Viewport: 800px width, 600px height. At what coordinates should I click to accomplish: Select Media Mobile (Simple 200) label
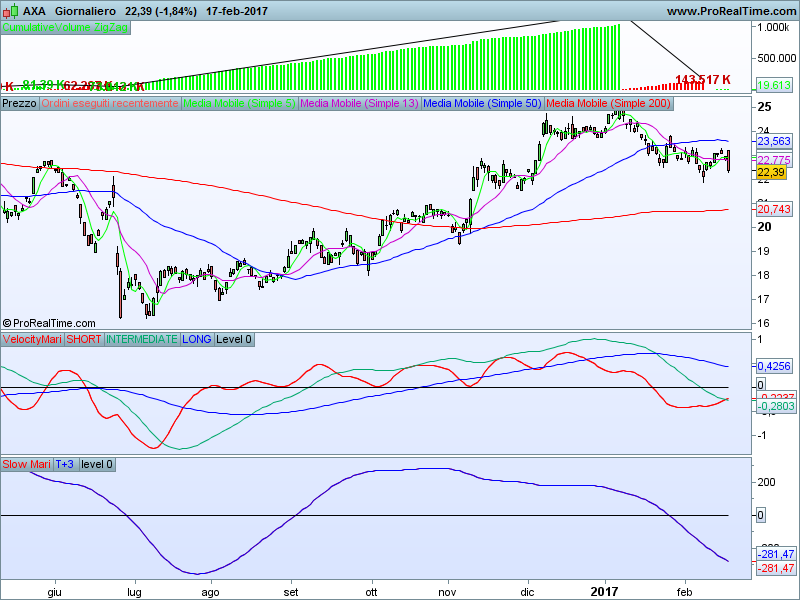(x=608, y=104)
